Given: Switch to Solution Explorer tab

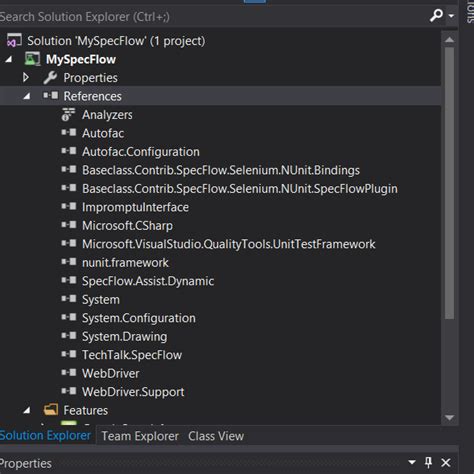Looking at the screenshot, I should (45, 435).
